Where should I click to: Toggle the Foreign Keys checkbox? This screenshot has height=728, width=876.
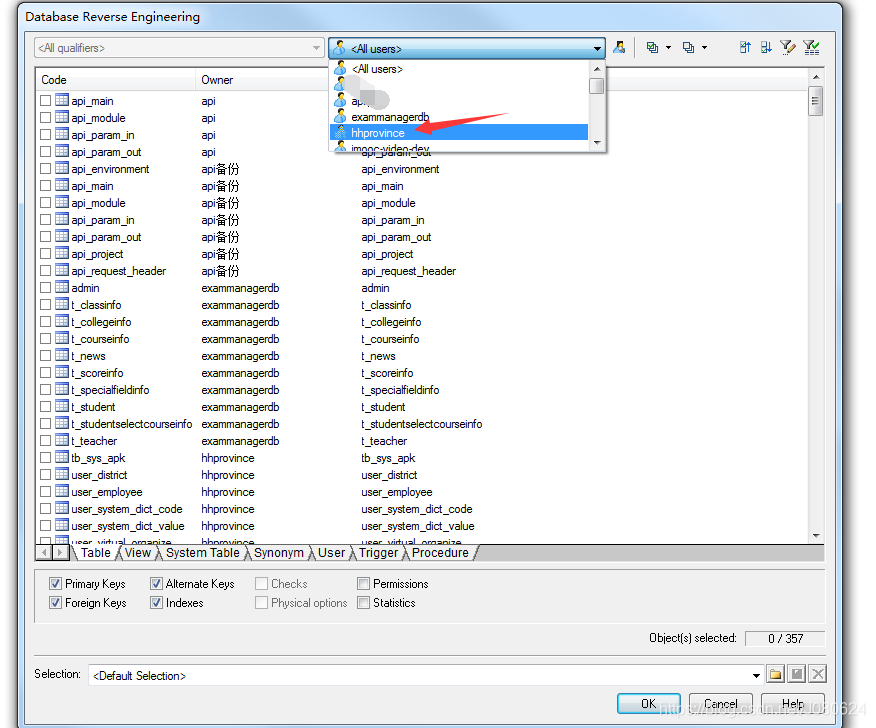pos(55,603)
